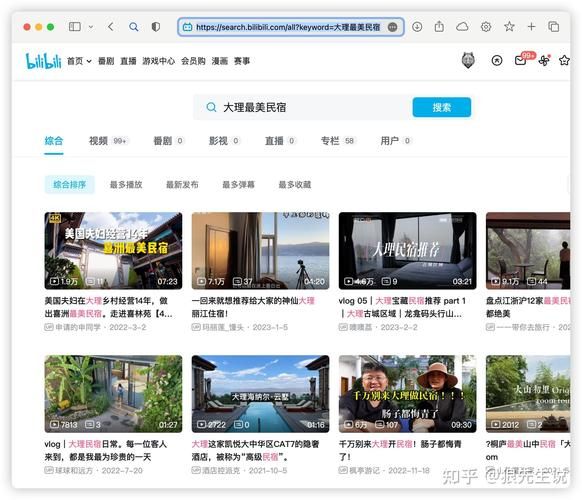Open title 大理这家凯悦大中华区CAT7的隐奢酒店

click(255, 450)
